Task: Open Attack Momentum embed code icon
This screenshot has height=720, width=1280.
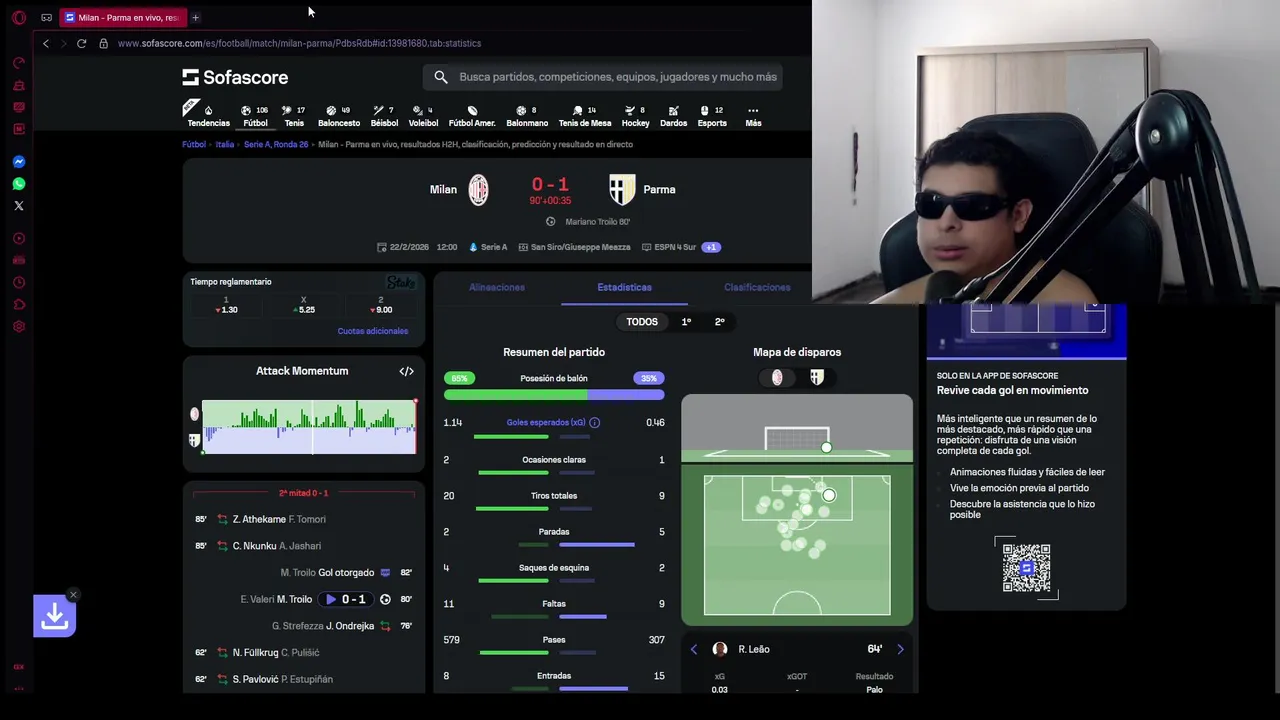Action: pyautogui.click(x=406, y=371)
